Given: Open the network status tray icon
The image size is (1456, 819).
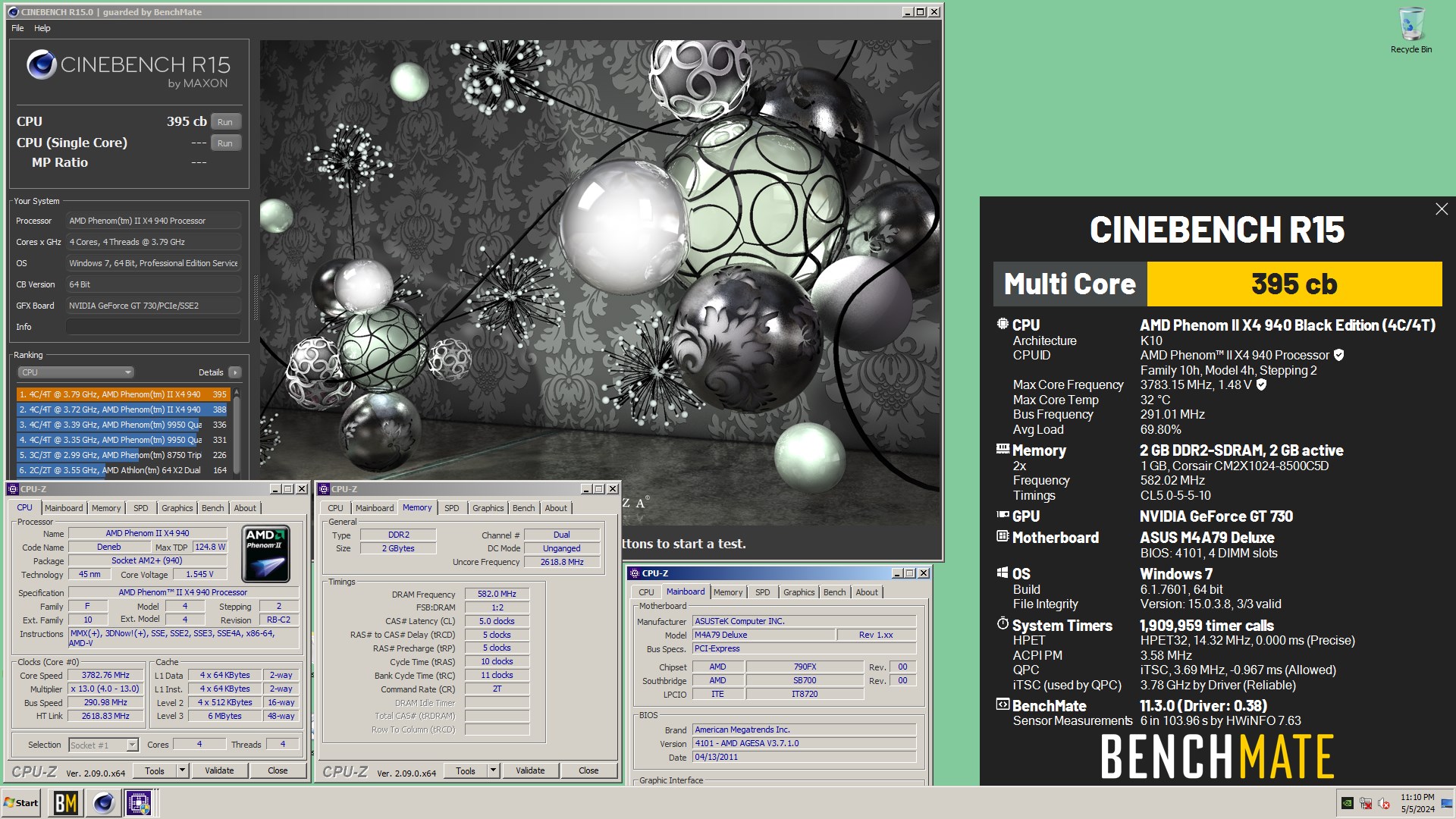Looking at the screenshot, I should 1366,802.
